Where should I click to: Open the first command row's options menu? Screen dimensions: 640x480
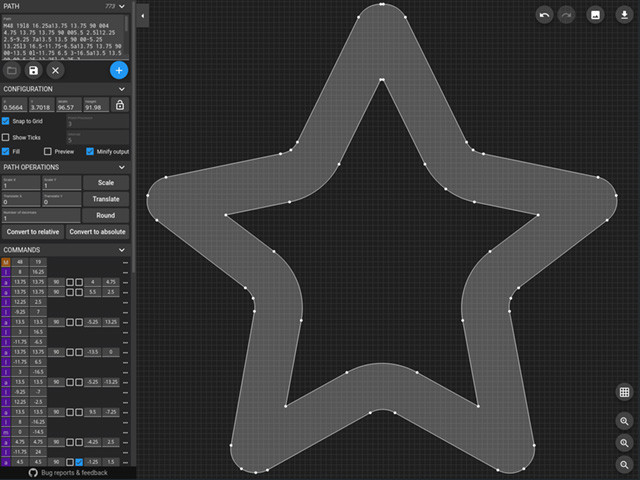[x=125, y=262]
